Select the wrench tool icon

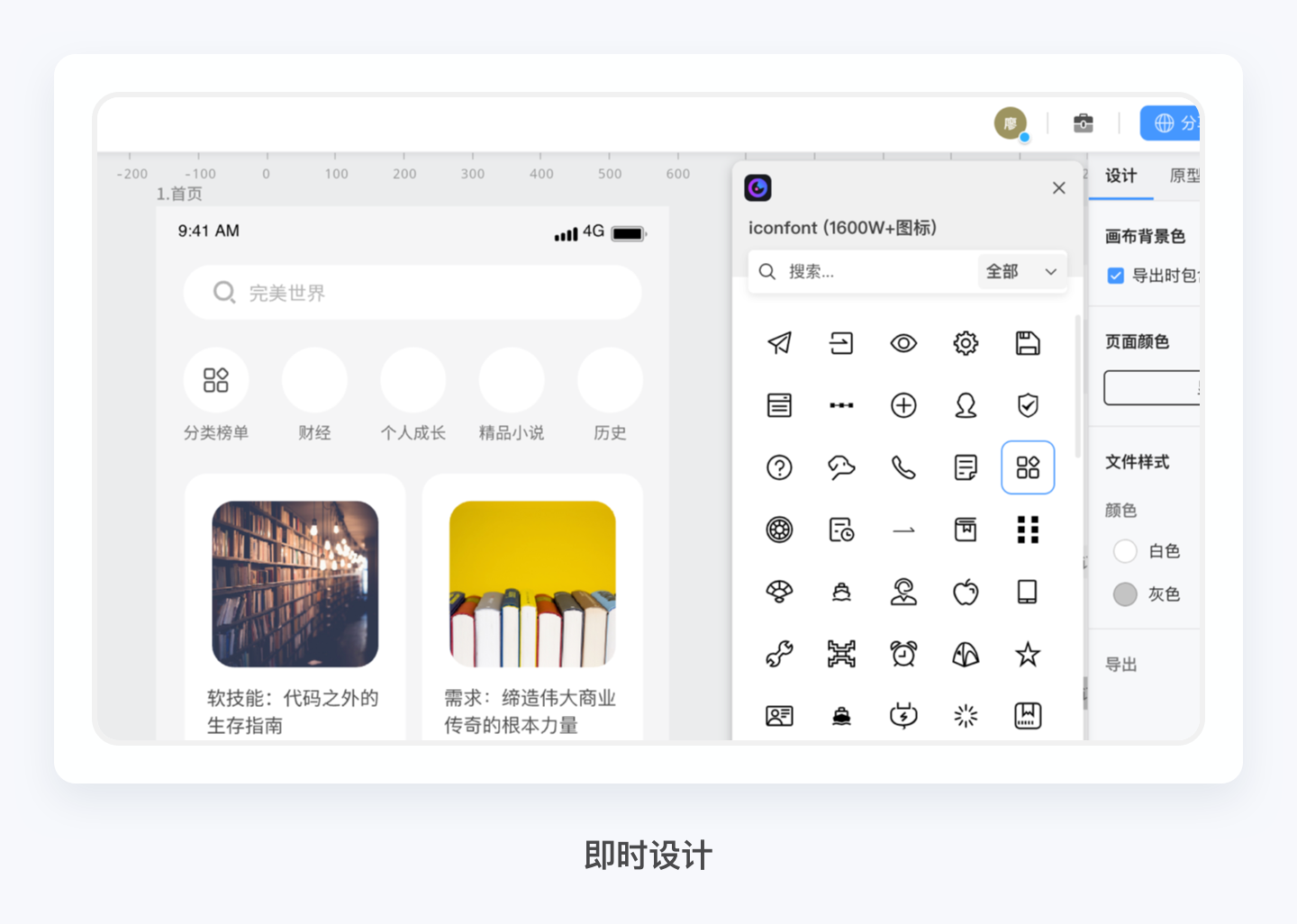coord(779,654)
